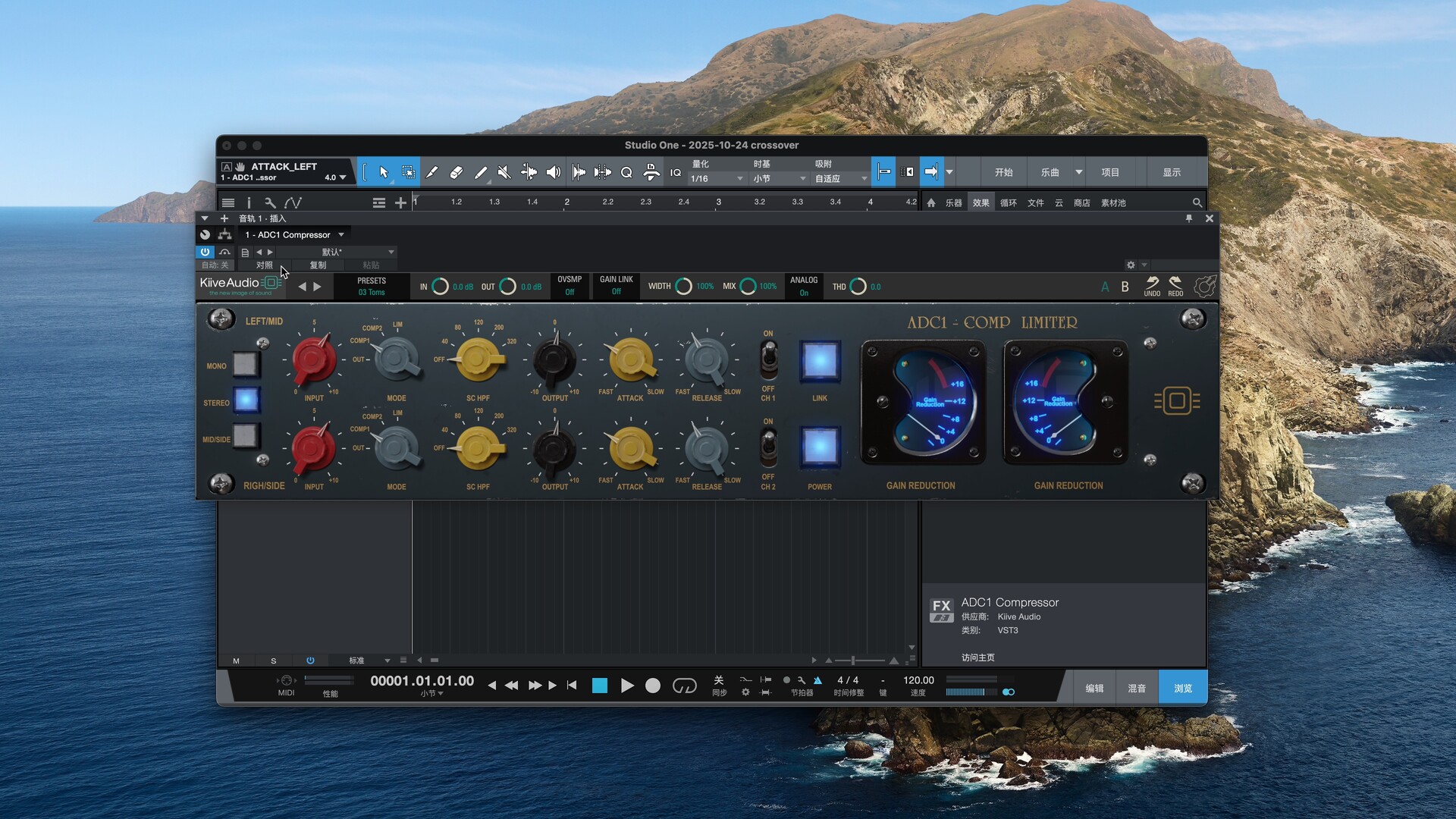Switch to the 混音 mix tab

point(1137,689)
